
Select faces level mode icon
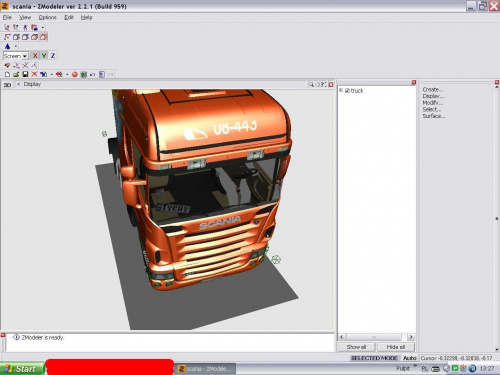25,27
